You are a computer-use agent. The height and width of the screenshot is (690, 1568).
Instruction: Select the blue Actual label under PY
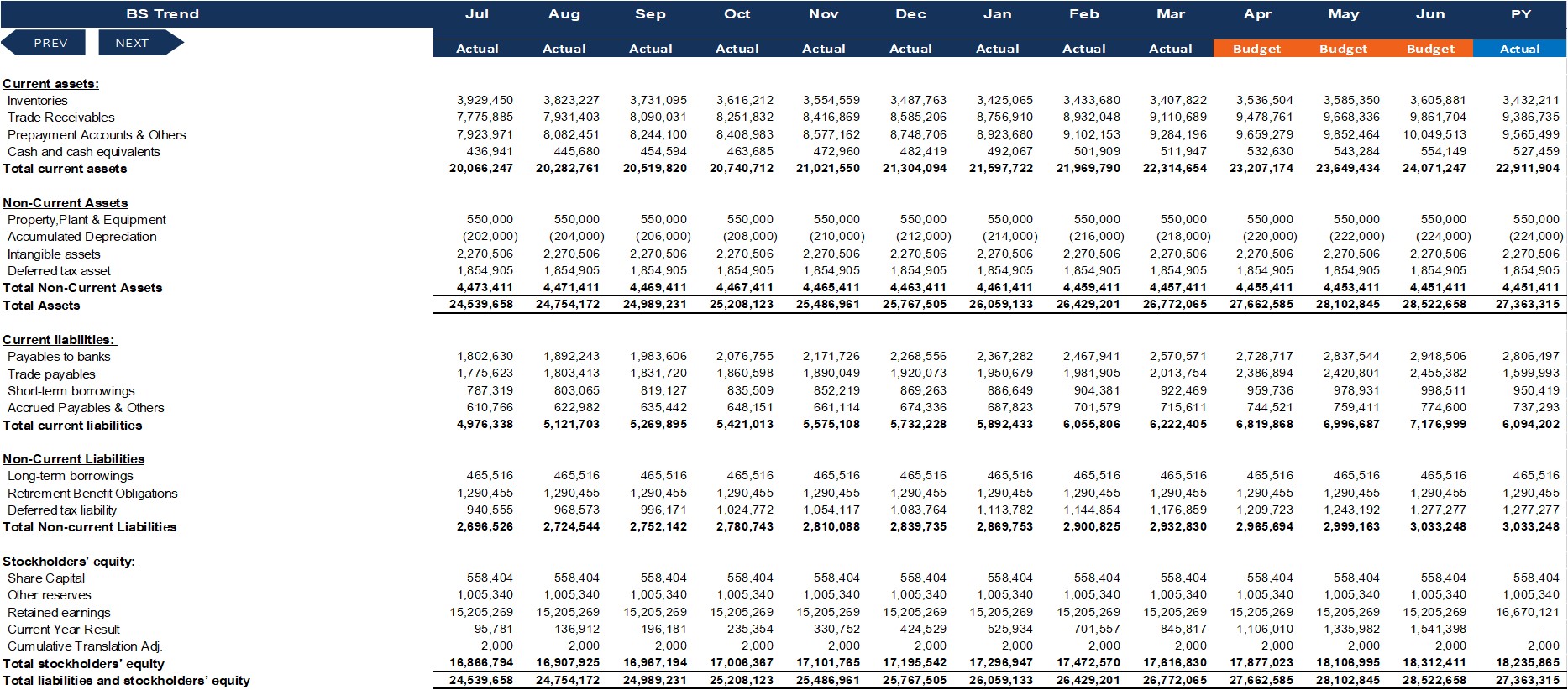1519,49
